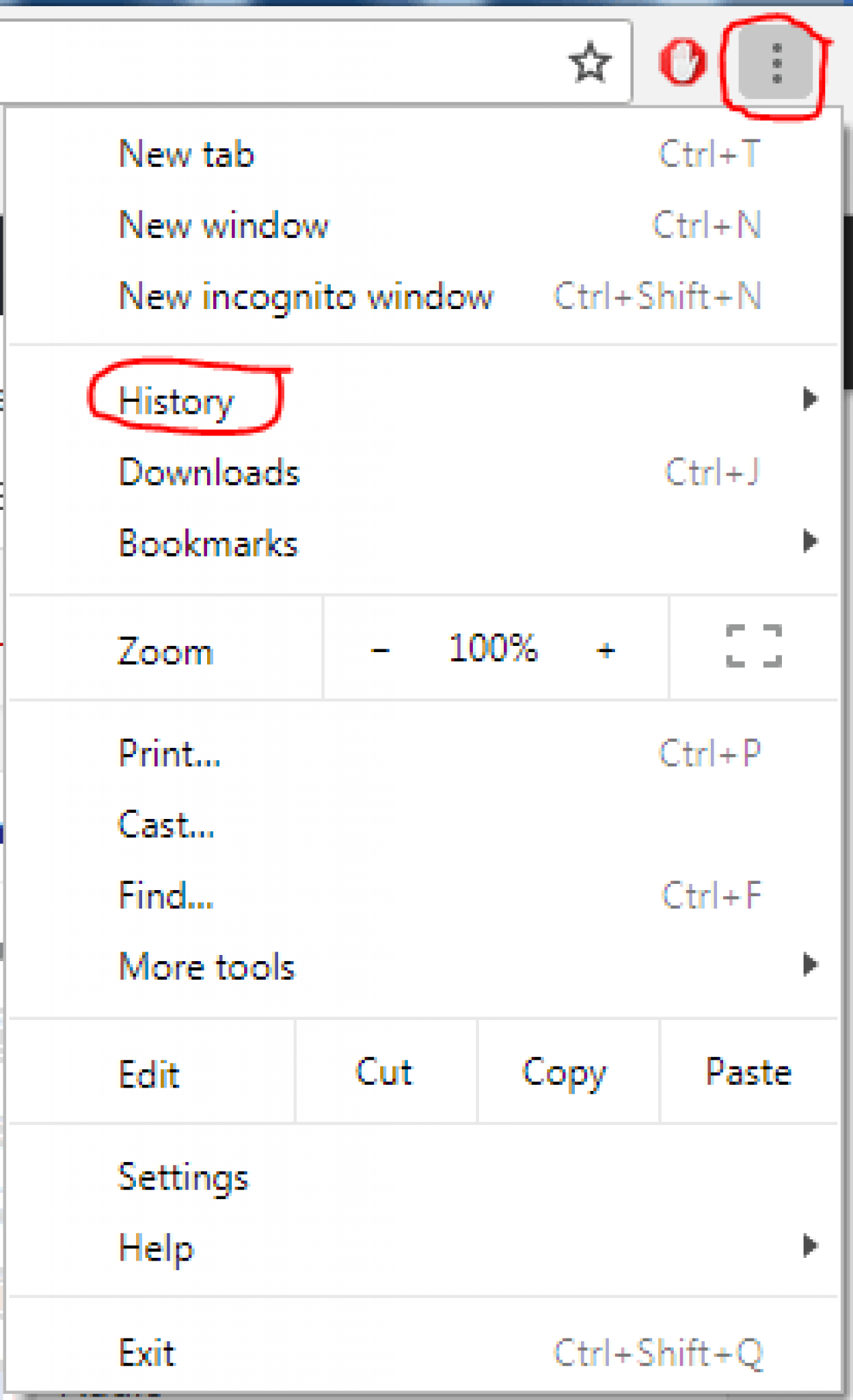Expand the Bookmarks submenu arrow

[810, 541]
